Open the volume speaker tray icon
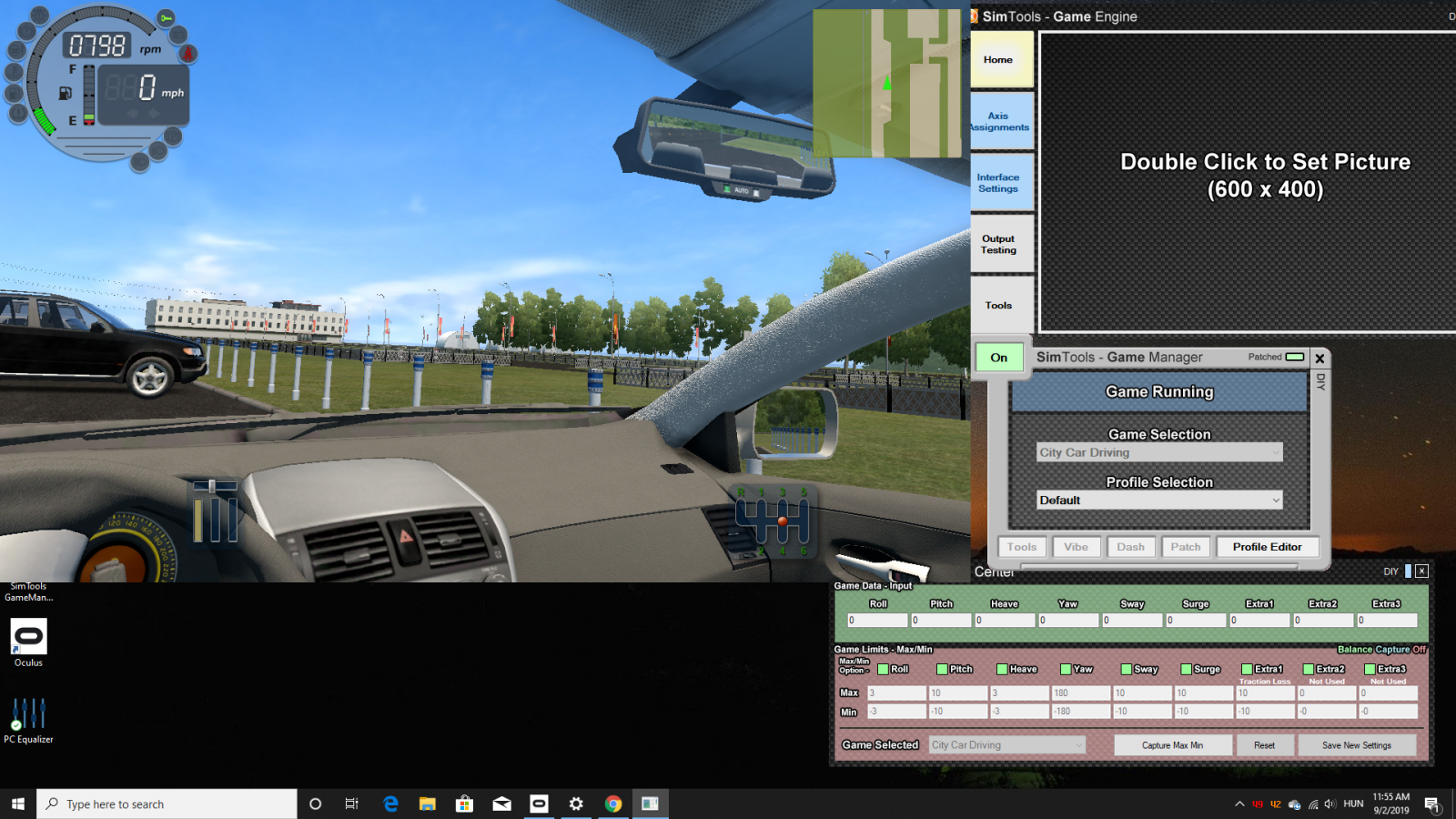Viewport: 1456px width, 819px height. [x=1330, y=804]
